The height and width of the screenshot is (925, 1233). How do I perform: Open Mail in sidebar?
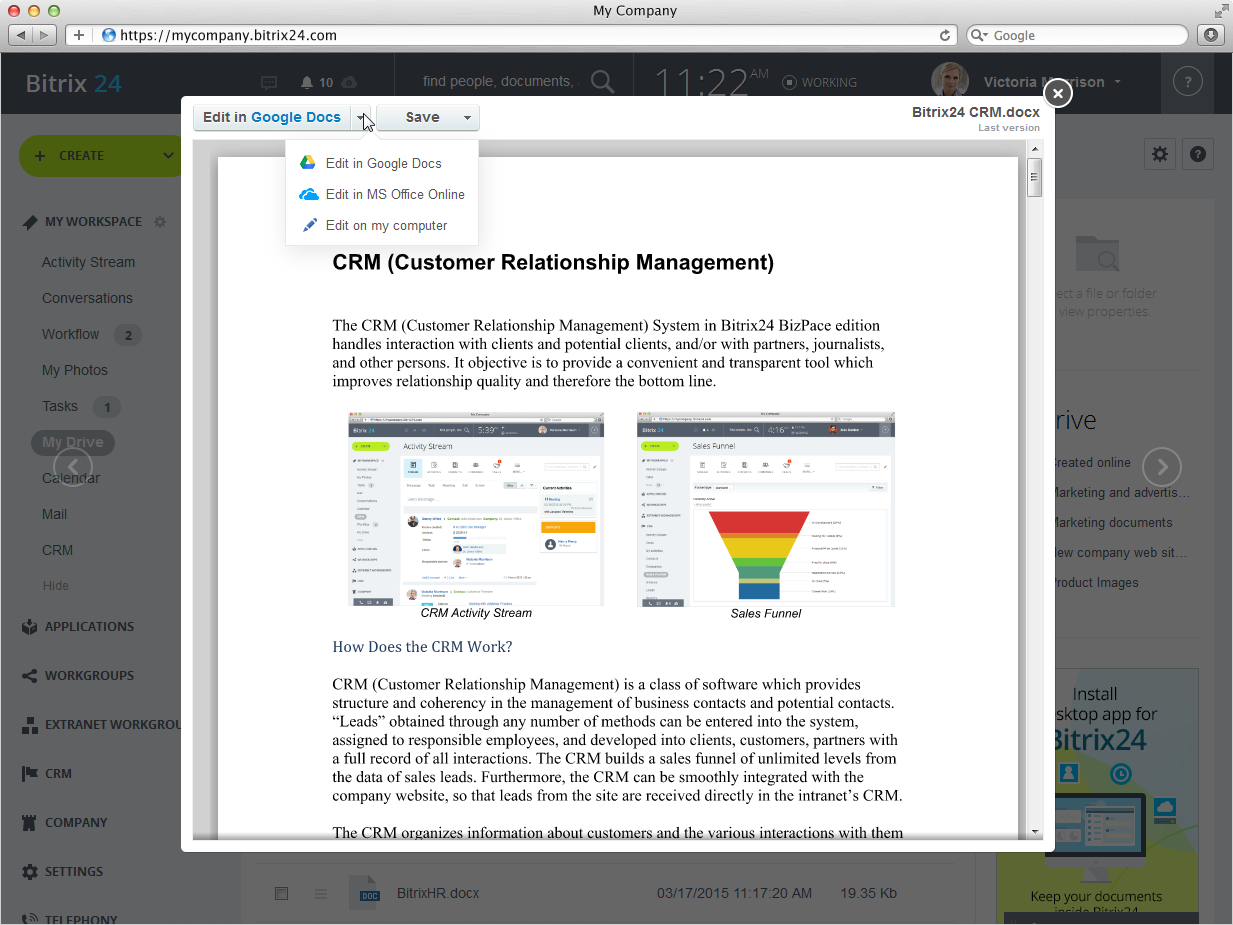54,514
